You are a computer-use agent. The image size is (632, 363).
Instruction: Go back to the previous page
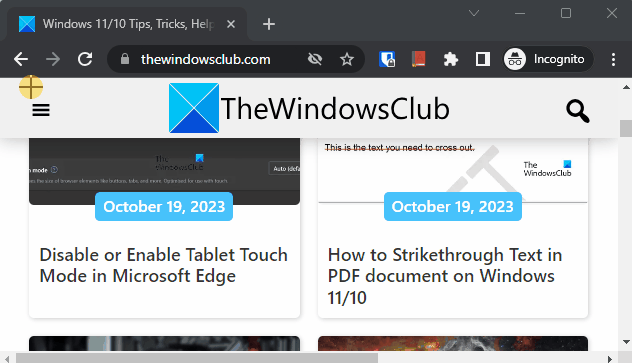(21, 60)
